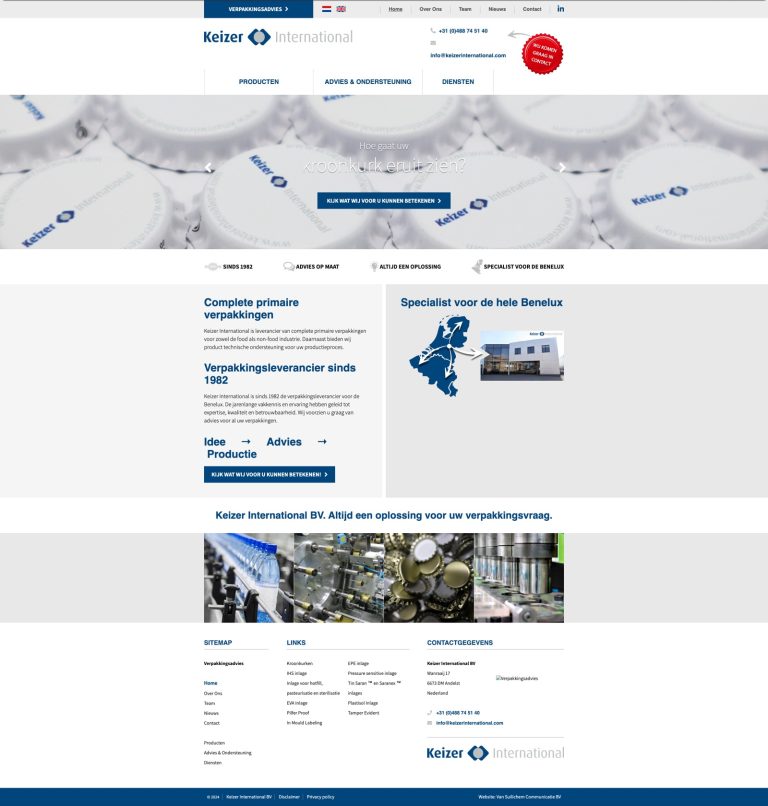Click Team in the footer sitemap

(209, 703)
